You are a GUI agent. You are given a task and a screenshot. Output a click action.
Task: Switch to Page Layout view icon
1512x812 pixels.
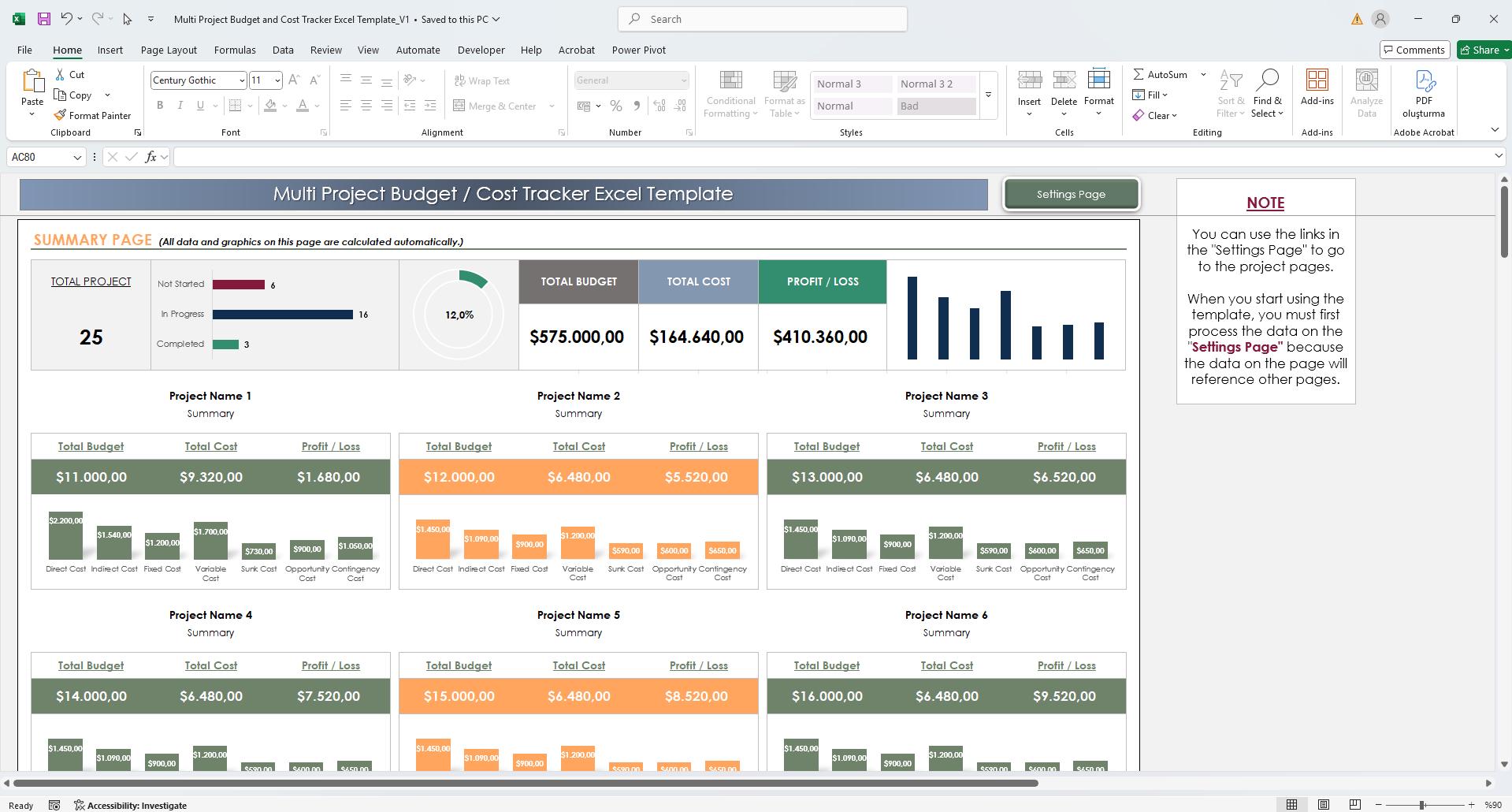click(x=1324, y=805)
